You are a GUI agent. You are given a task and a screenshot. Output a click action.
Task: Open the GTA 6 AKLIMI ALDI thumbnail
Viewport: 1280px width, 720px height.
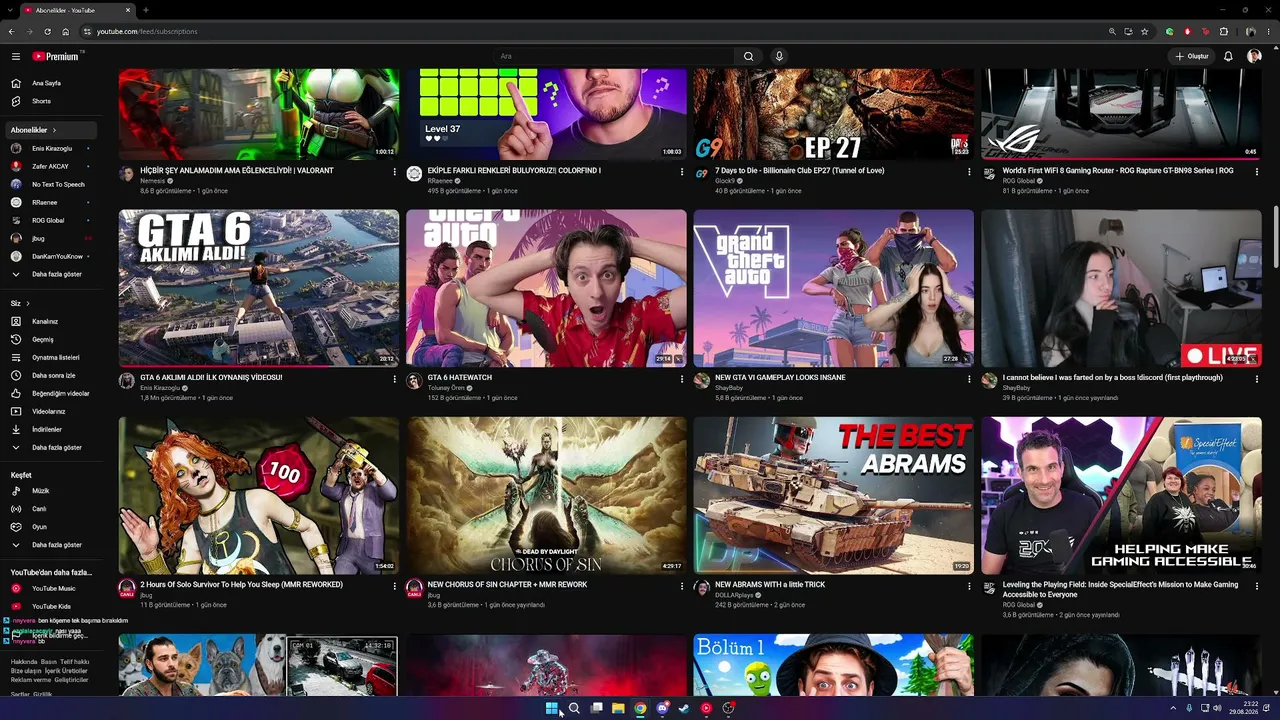pyautogui.click(x=259, y=288)
